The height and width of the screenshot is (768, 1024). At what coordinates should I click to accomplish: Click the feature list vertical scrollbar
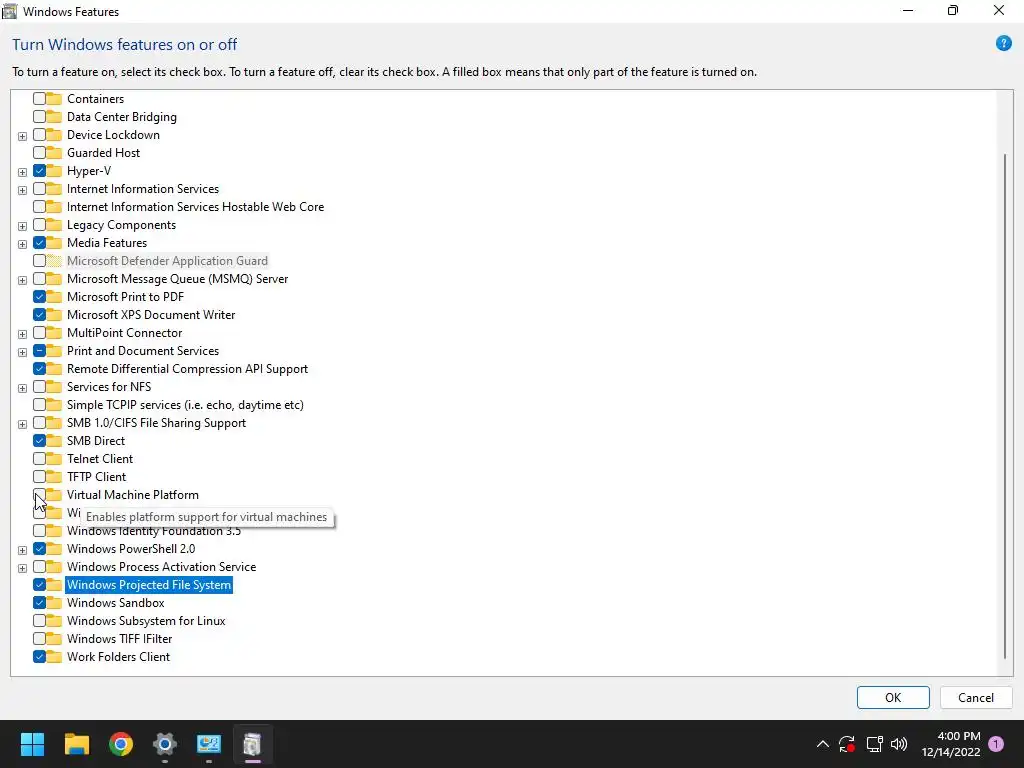click(1004, 406)
